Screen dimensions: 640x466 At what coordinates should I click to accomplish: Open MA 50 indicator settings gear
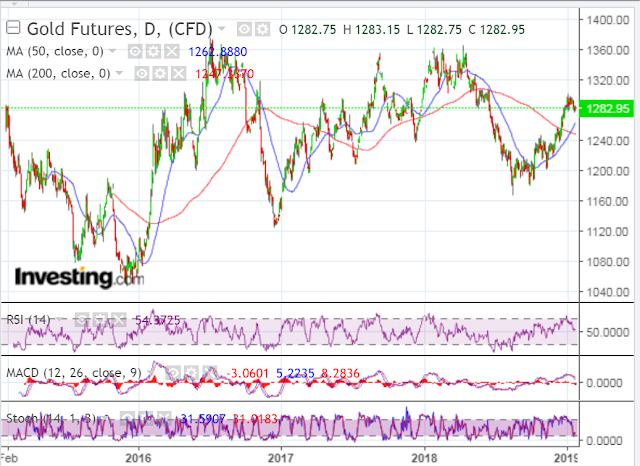point(153,51)
